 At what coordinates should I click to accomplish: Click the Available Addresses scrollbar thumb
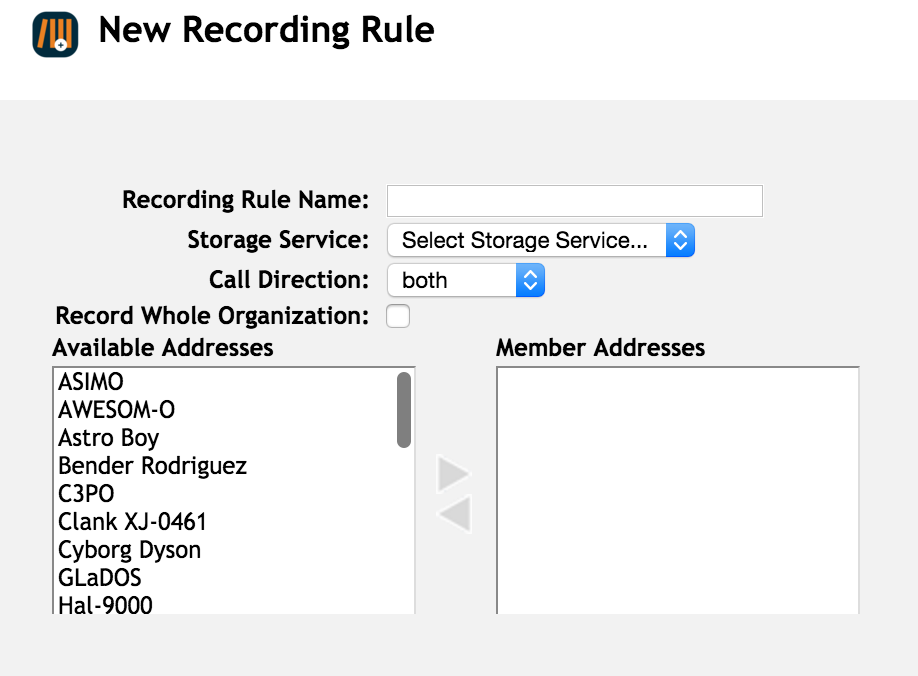click(403, 410)
